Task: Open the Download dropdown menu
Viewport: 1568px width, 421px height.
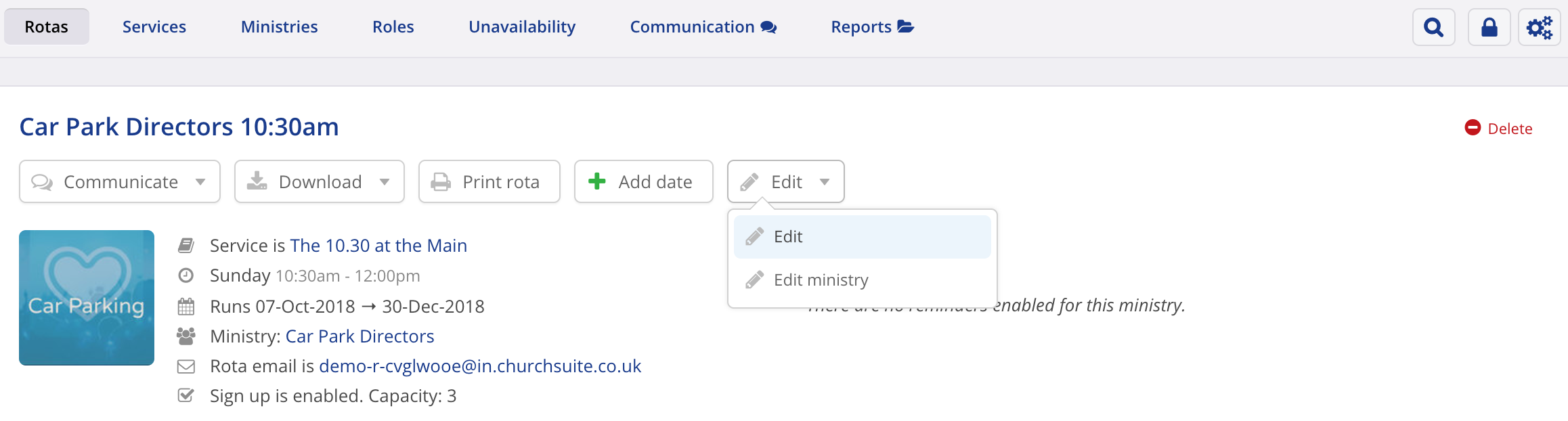Action: click(x=319, y=181)
